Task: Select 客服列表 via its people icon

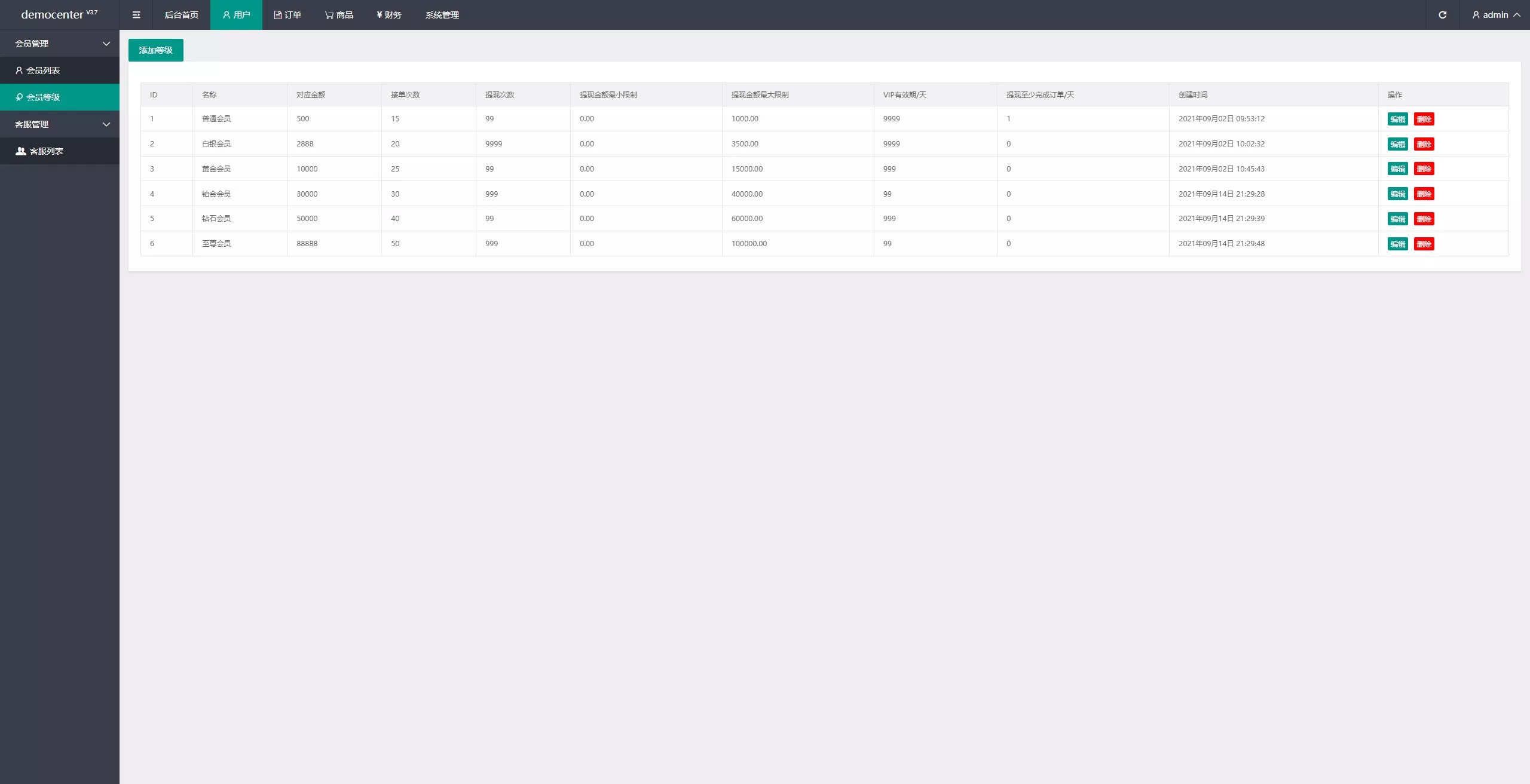Action: [20, 151]
